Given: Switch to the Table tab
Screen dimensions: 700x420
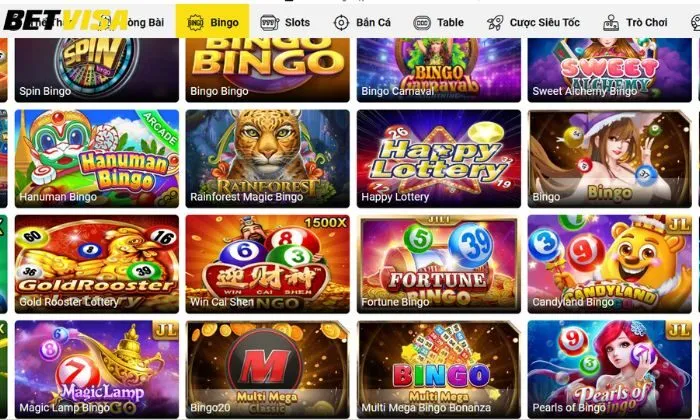Looking at the screenshot, I should coord(438,22).
